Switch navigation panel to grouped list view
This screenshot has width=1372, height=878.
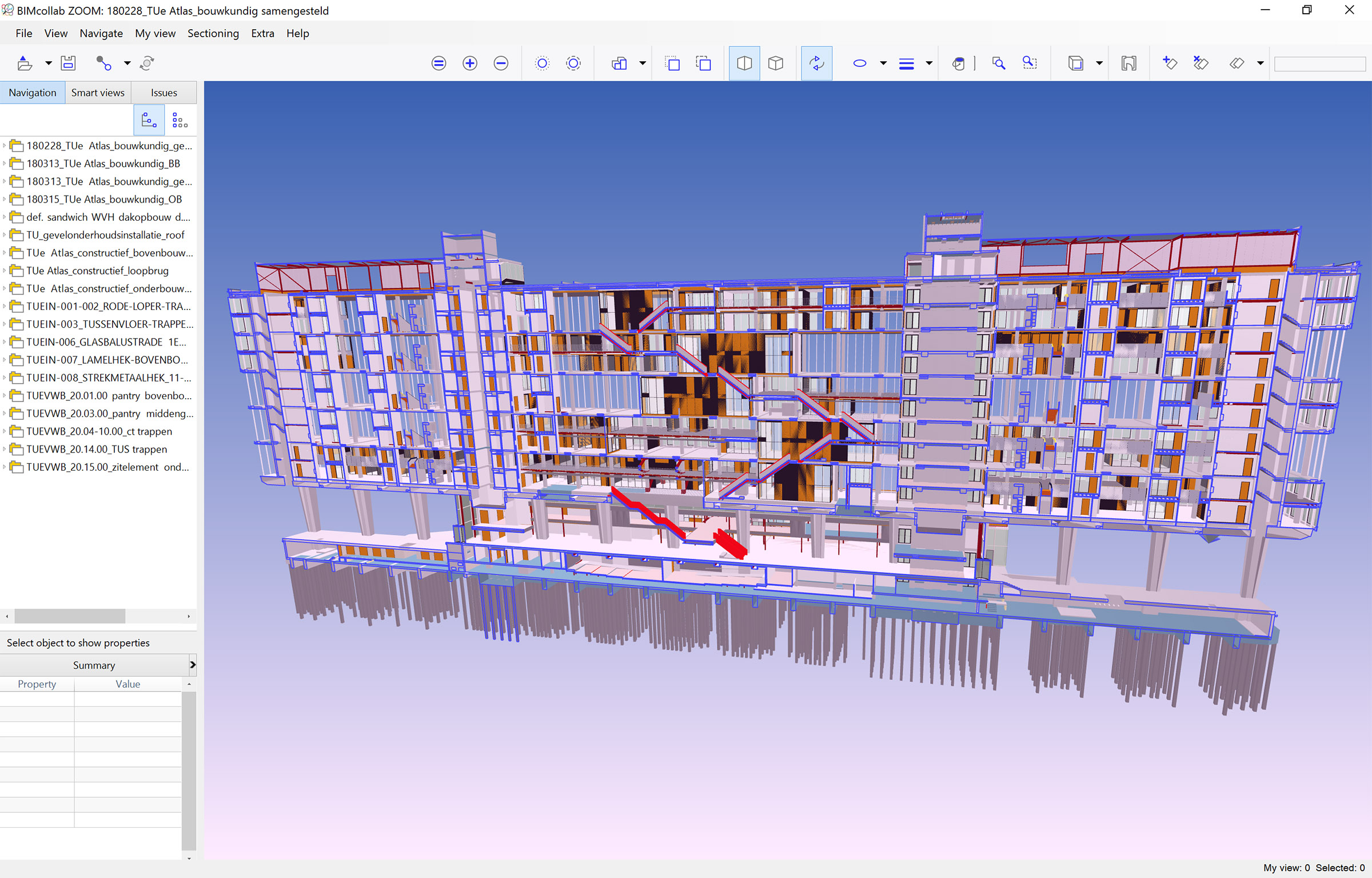pyautogui.click(x=180, y=120)
